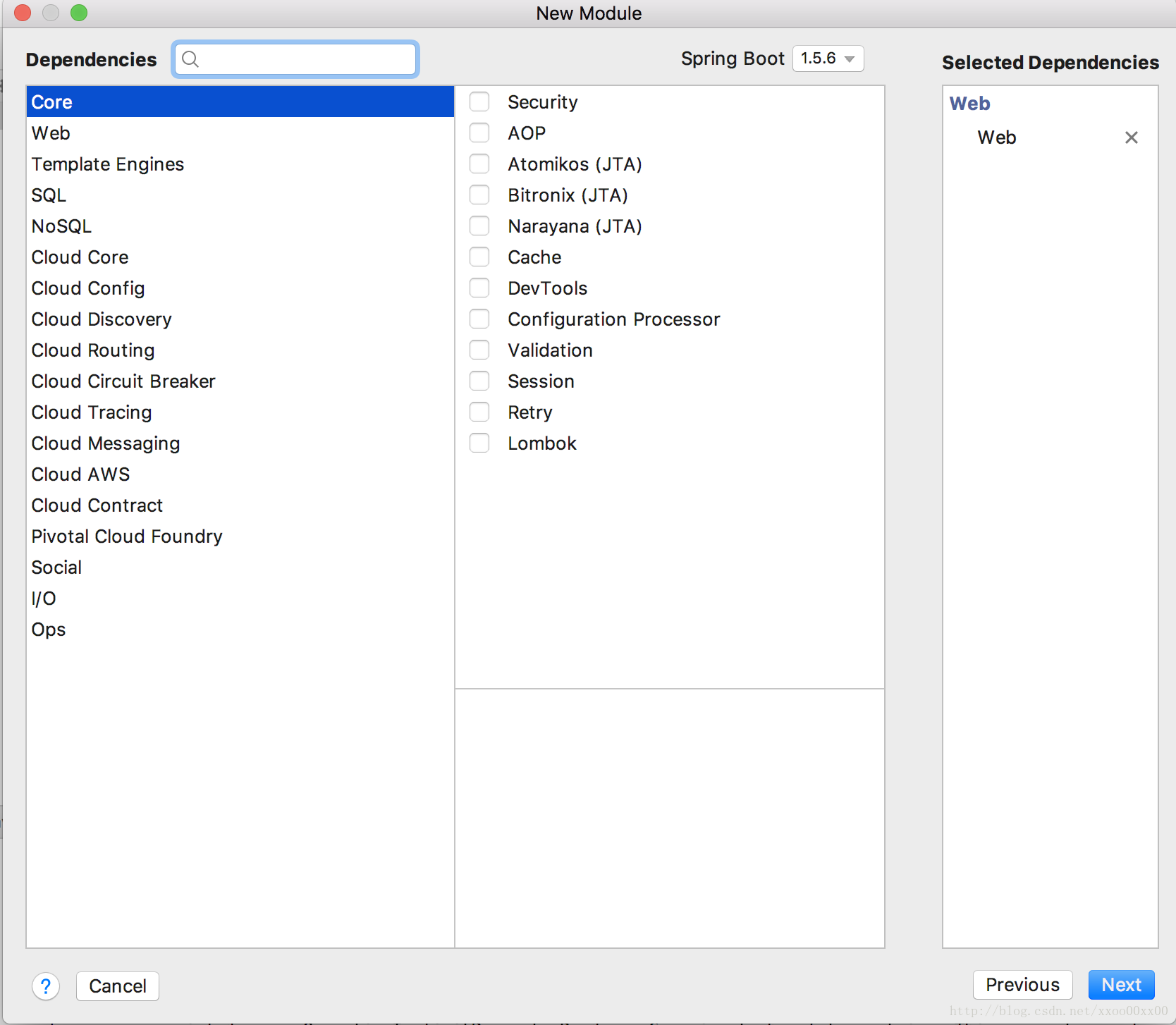1176x1025 pixels.
Task: Choose the SQL category
Action: [x=240, y=195]
